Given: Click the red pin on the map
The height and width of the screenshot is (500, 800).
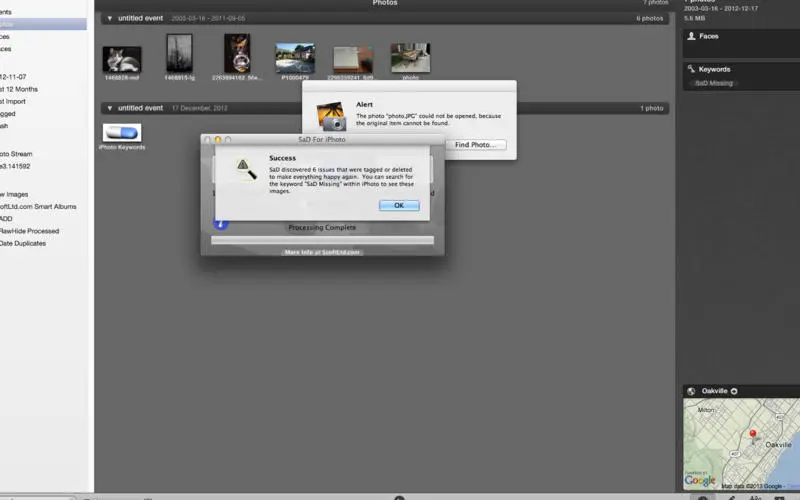Looking at the screenshot, I should tap(753, 434).
